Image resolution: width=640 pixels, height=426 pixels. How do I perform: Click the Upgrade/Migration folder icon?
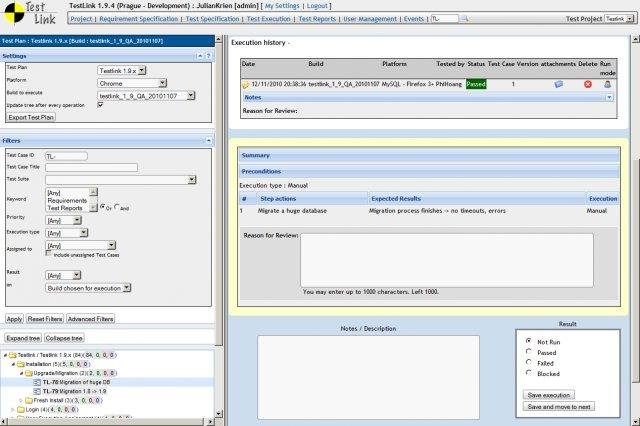(31, 372)
